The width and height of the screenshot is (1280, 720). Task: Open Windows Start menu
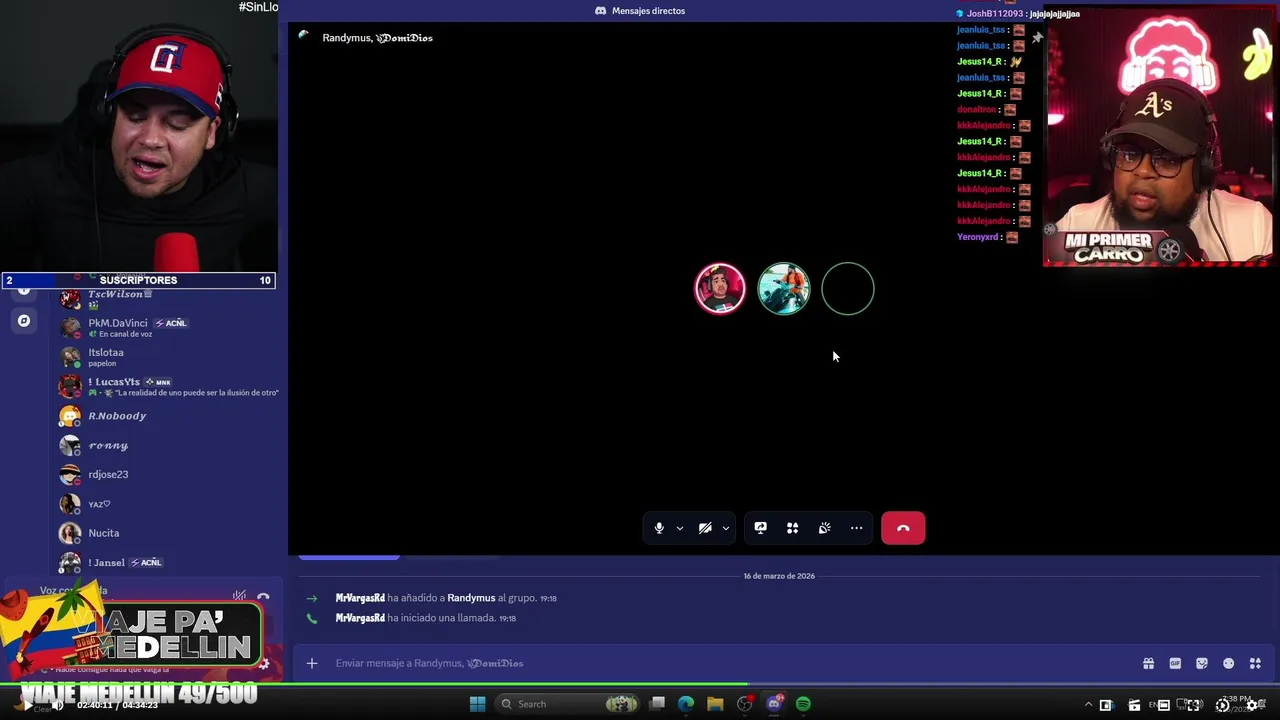477,704
